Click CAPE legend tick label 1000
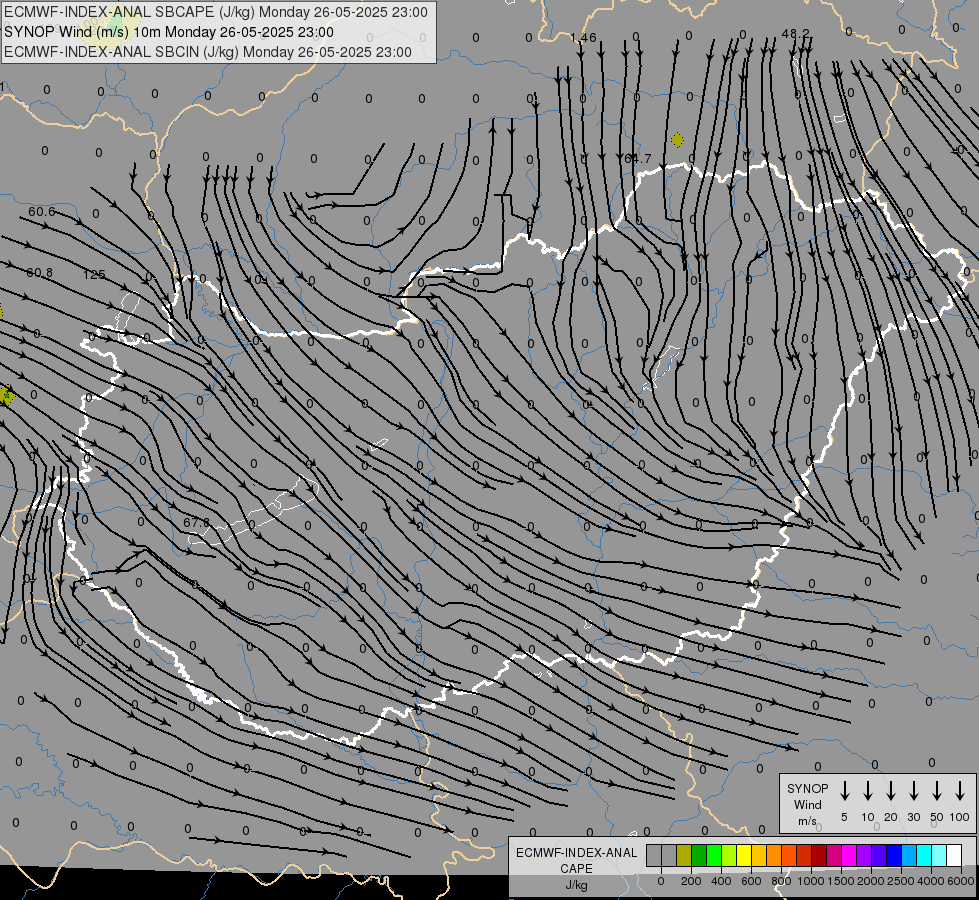 (810, 881)
